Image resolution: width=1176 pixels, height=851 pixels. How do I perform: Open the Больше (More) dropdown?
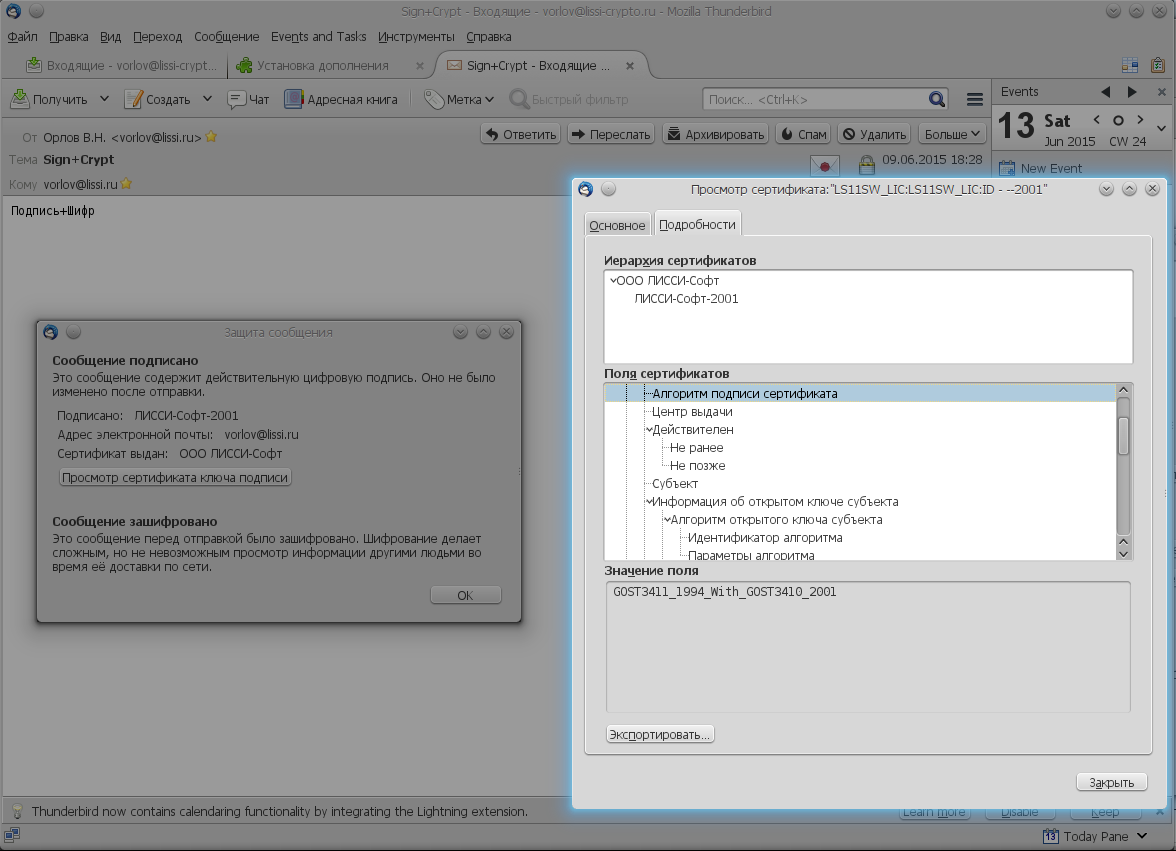pos(953,134)
